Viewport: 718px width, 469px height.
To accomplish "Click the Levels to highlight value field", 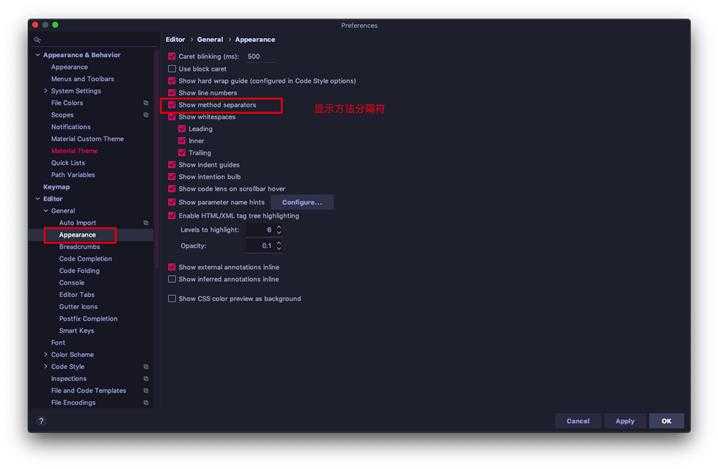I will point(260,229).
